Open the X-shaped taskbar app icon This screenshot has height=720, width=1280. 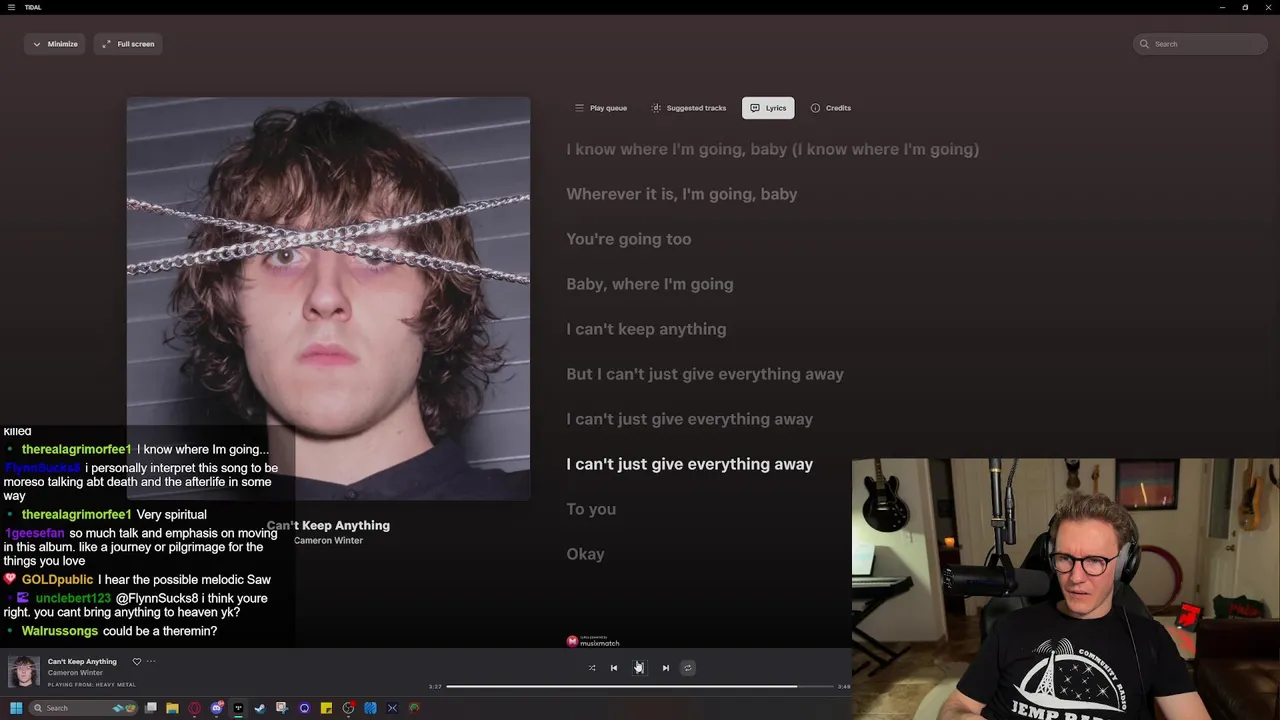392,708
